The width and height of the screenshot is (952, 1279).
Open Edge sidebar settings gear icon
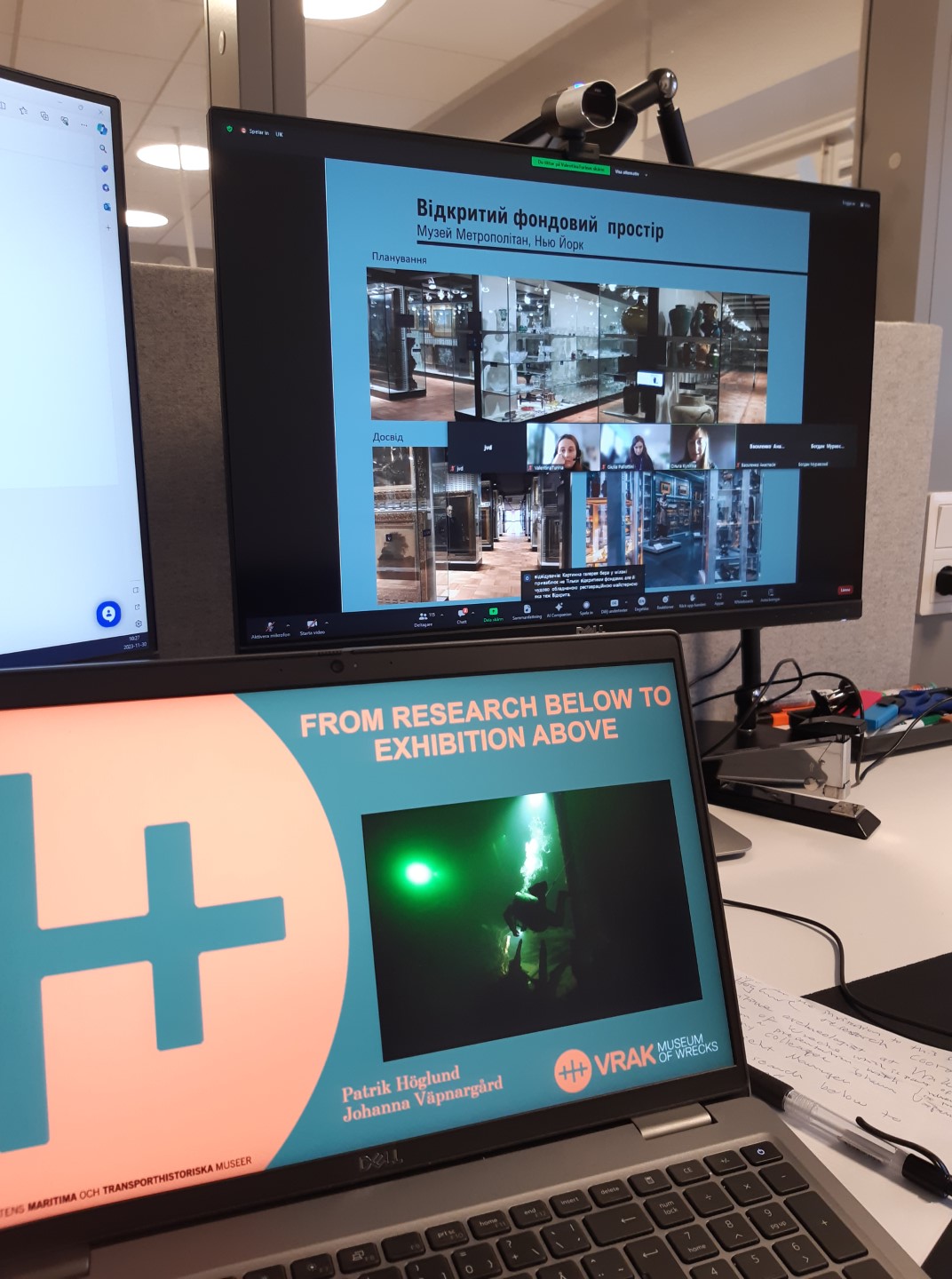point(139,624)
